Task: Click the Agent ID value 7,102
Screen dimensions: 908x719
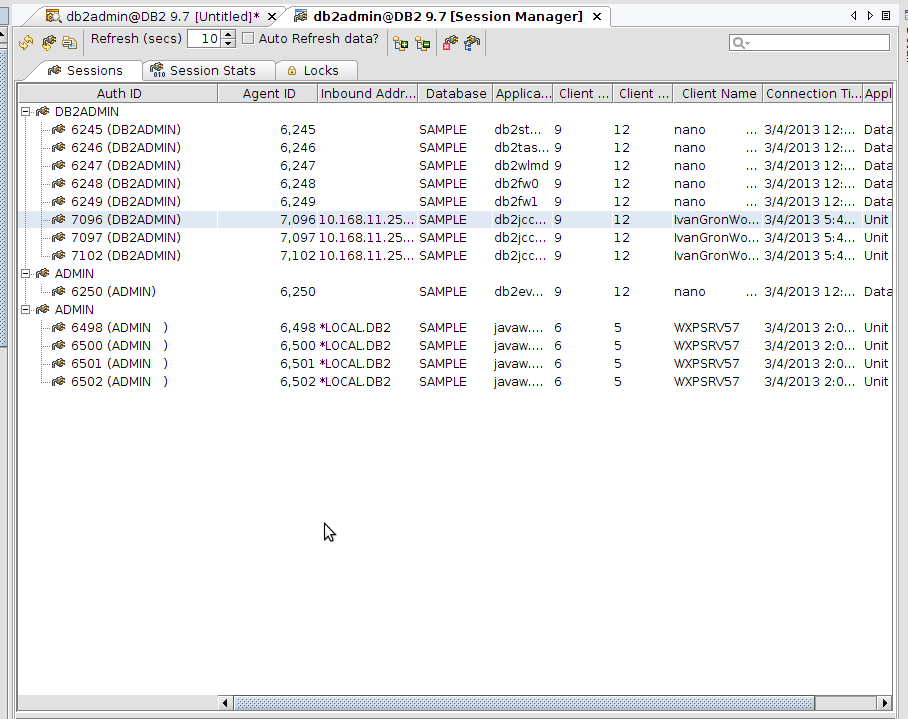Action: (298, 255)
